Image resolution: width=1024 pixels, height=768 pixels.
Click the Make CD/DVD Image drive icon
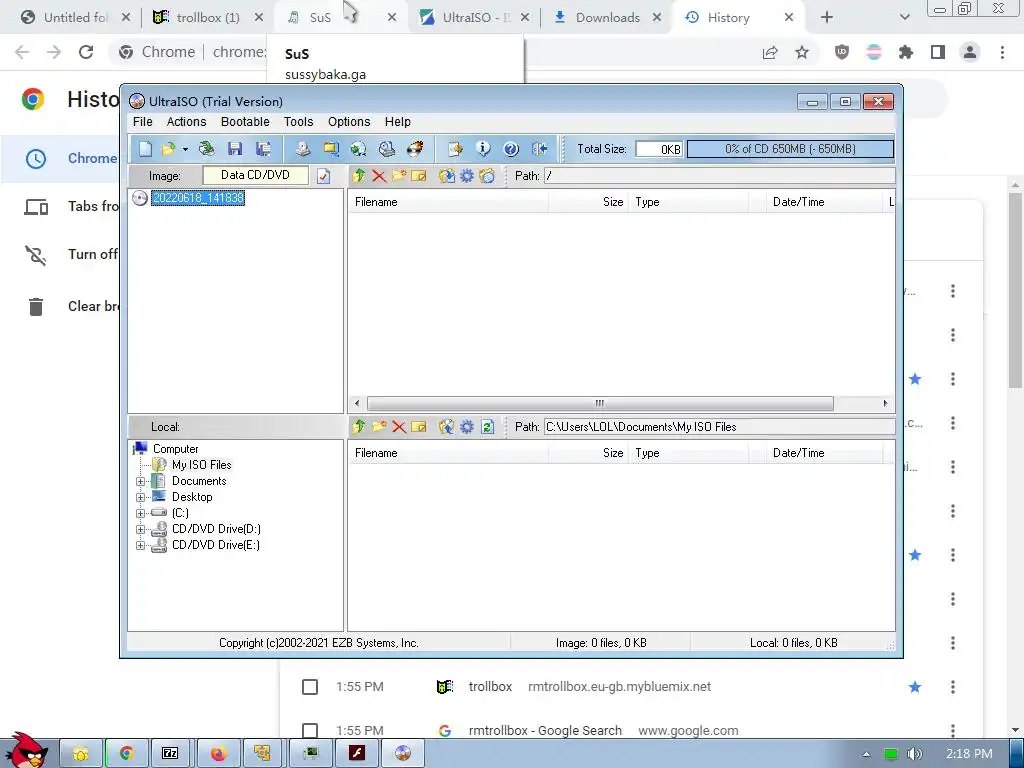(x=302, y=150)
